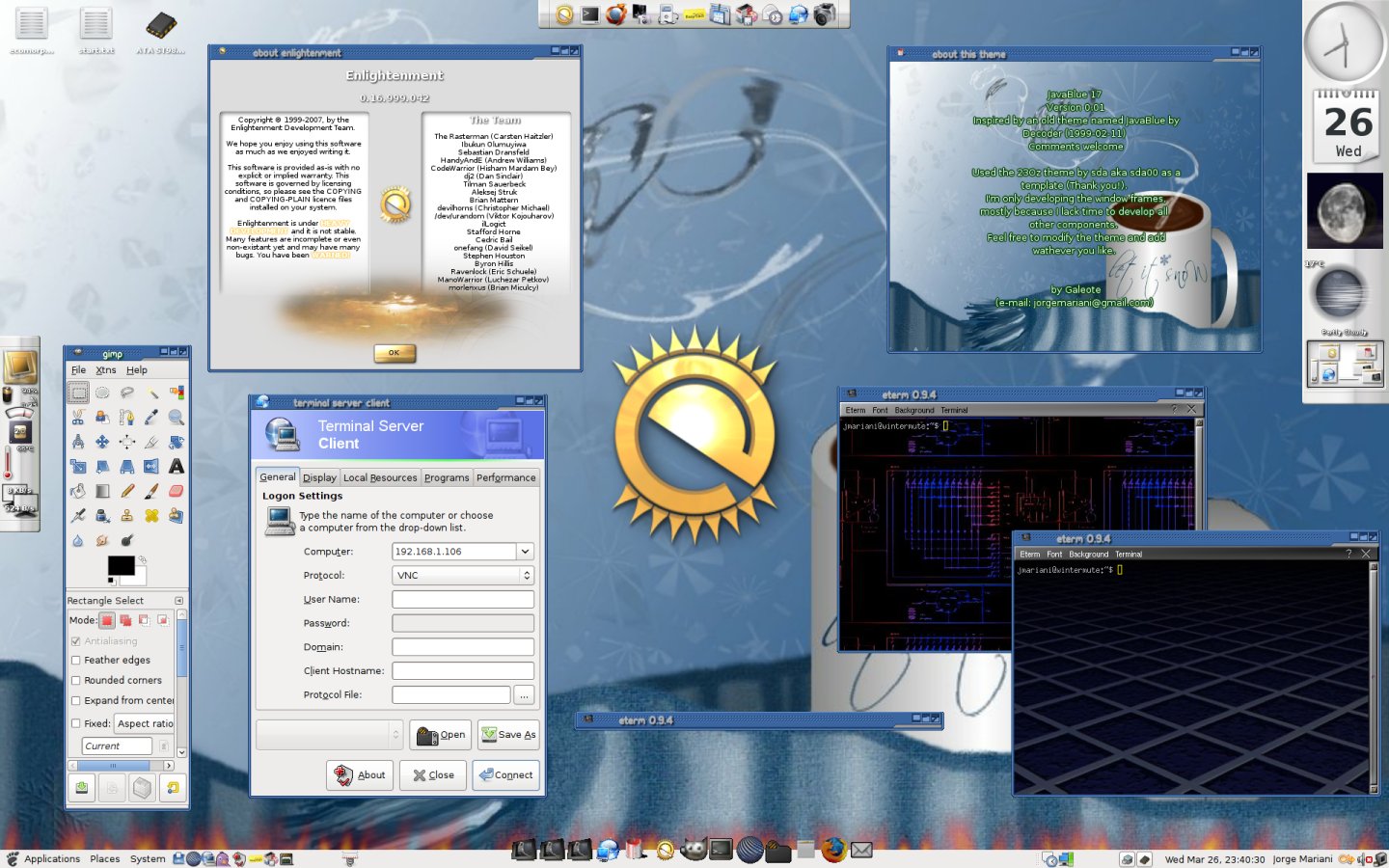
Task: Open the Protocol VNC dropdown
Action: [463, 576]
